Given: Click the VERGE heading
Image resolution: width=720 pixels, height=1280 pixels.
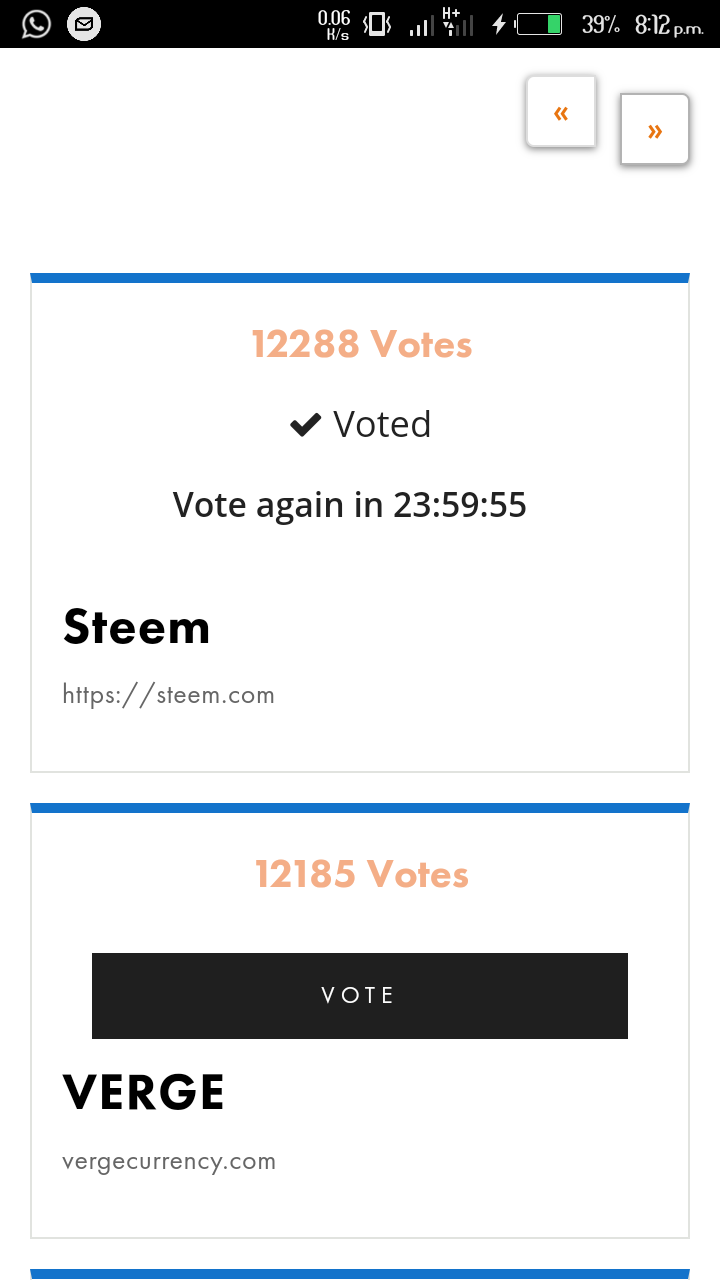Looking at the screenshot, I should coord(143,1092).
